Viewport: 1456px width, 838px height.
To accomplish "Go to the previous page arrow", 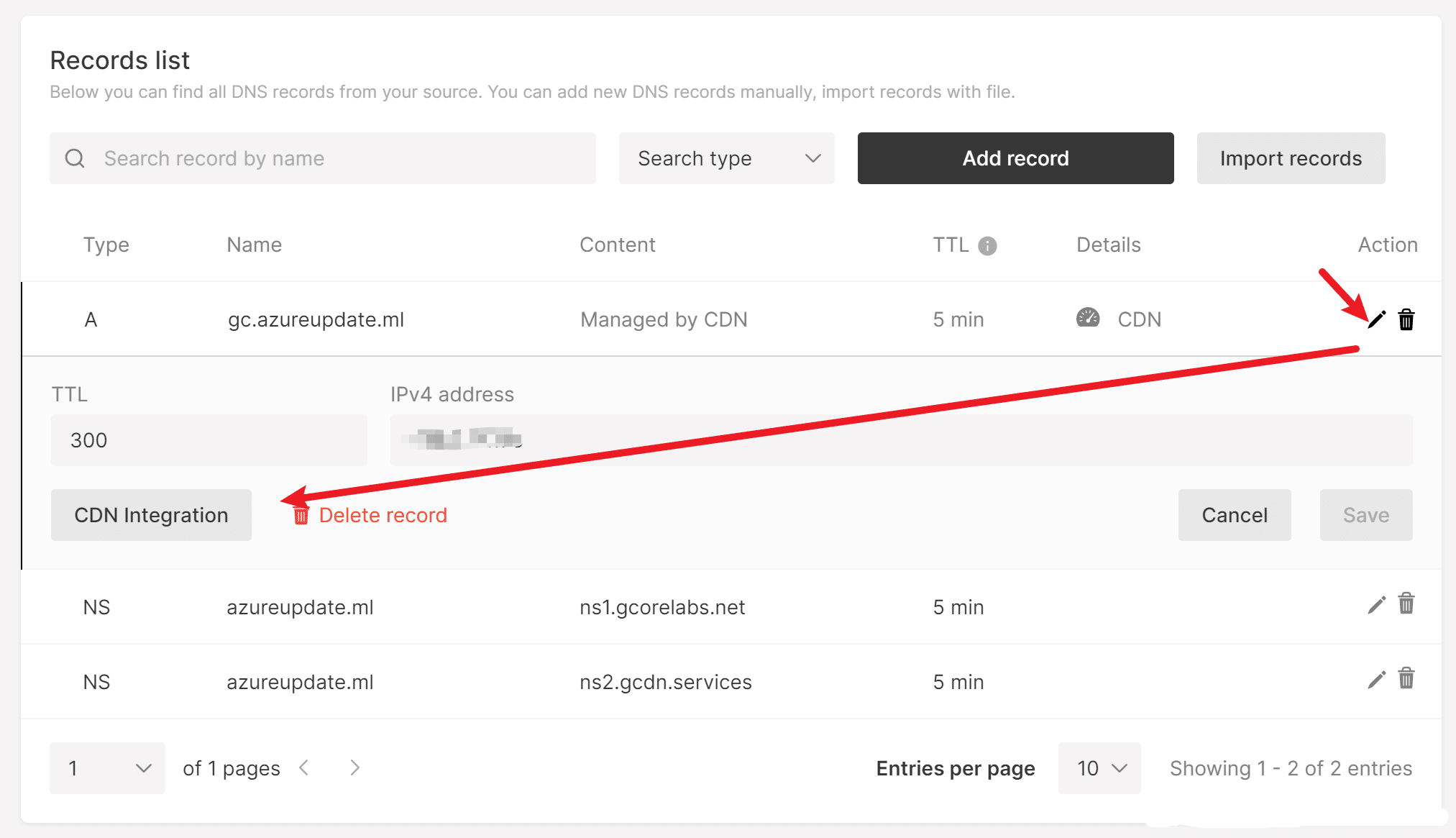I will click(x=304, y=768).
